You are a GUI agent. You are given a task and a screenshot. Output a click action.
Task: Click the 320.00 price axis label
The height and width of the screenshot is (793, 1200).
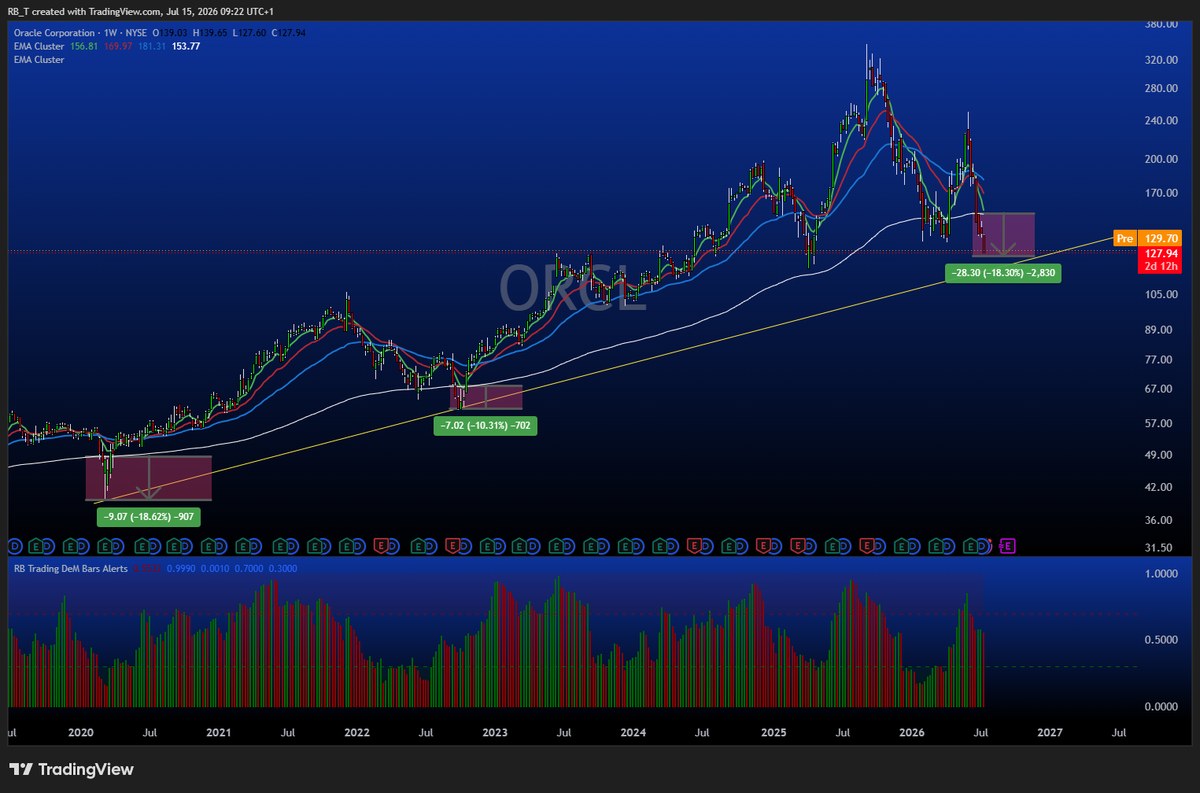point(1161,60)
